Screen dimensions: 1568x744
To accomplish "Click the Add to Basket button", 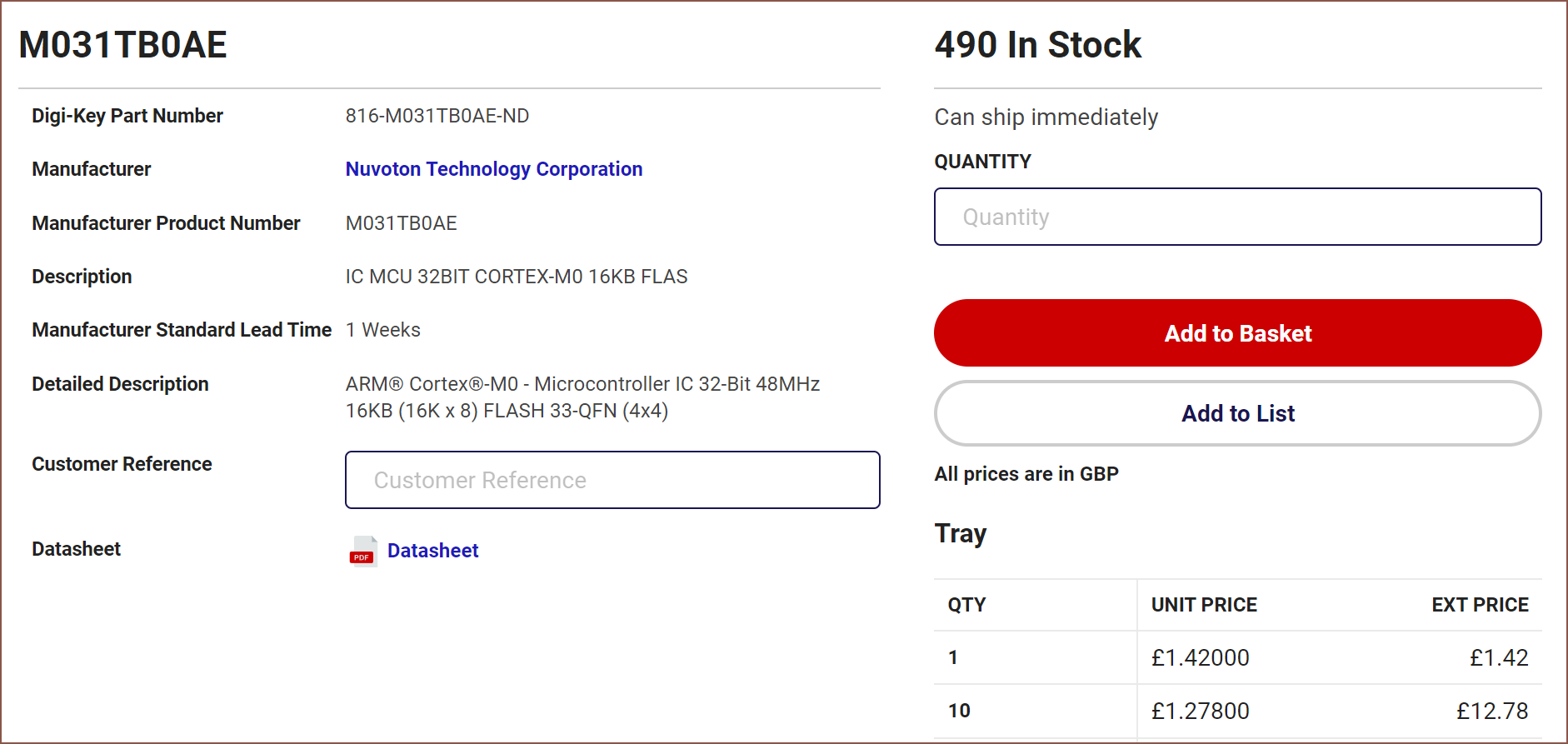I will [1237, 333].
